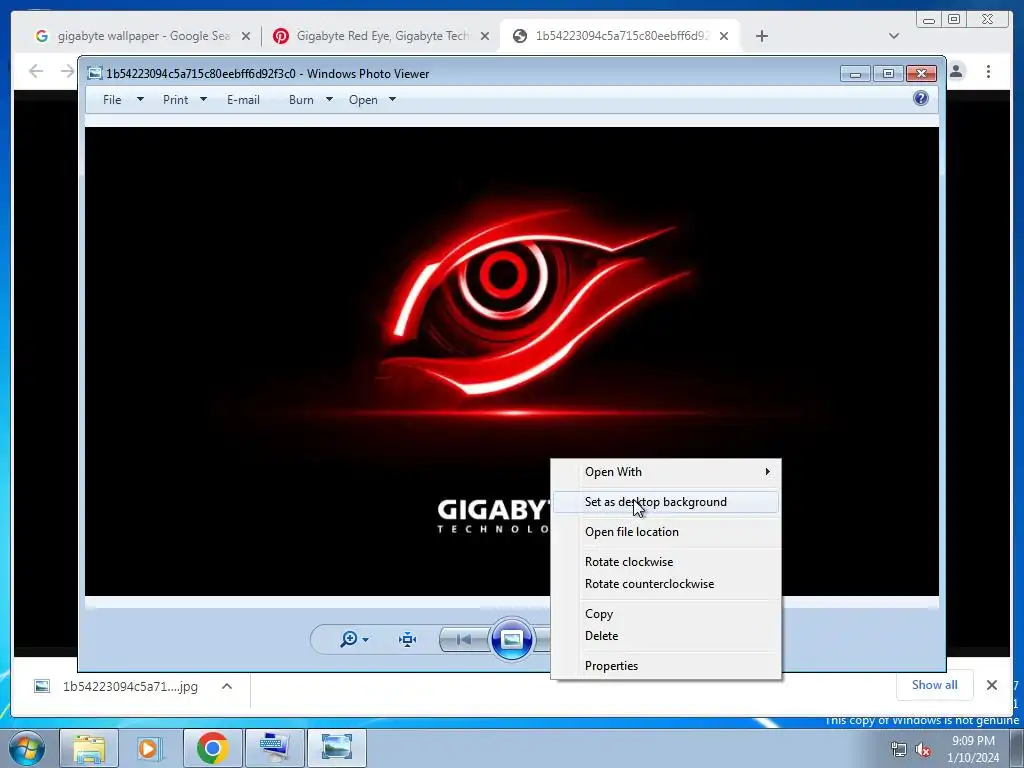Screen dimensions: 1024x768
Task: Open the Burn menu
Action: tap(301, 100)
